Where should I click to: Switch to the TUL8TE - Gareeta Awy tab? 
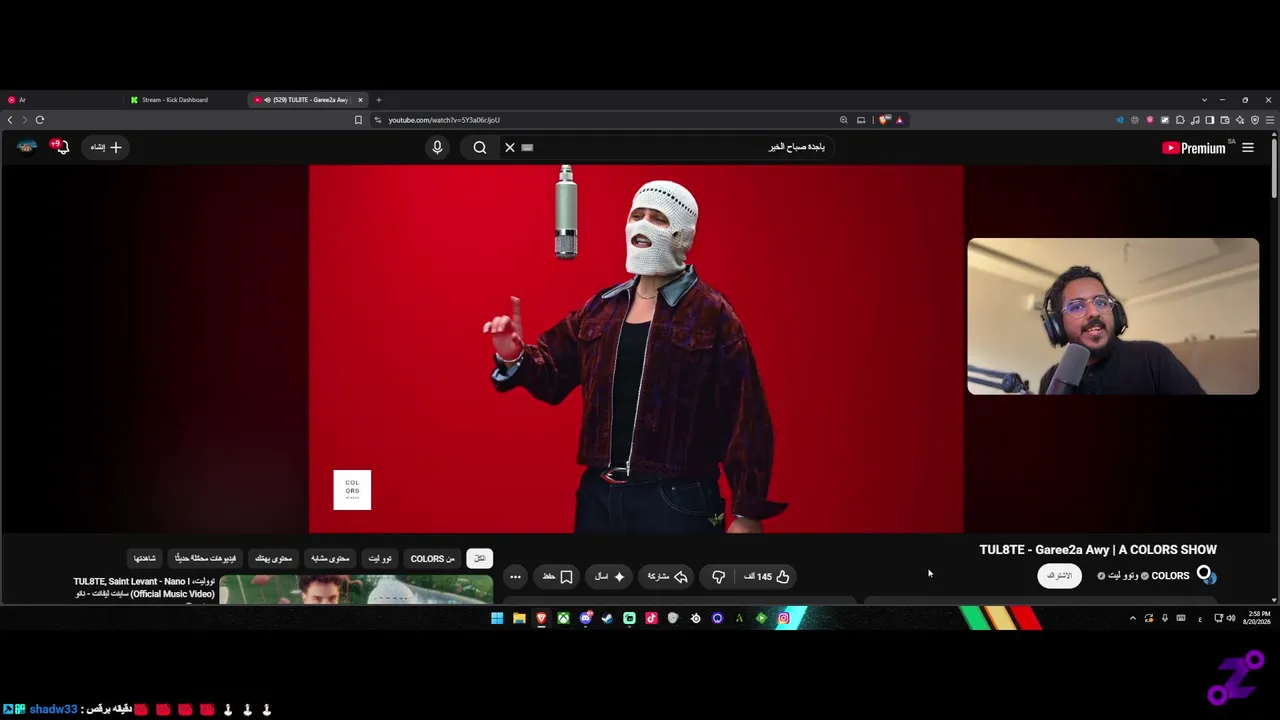coord(305,100)
